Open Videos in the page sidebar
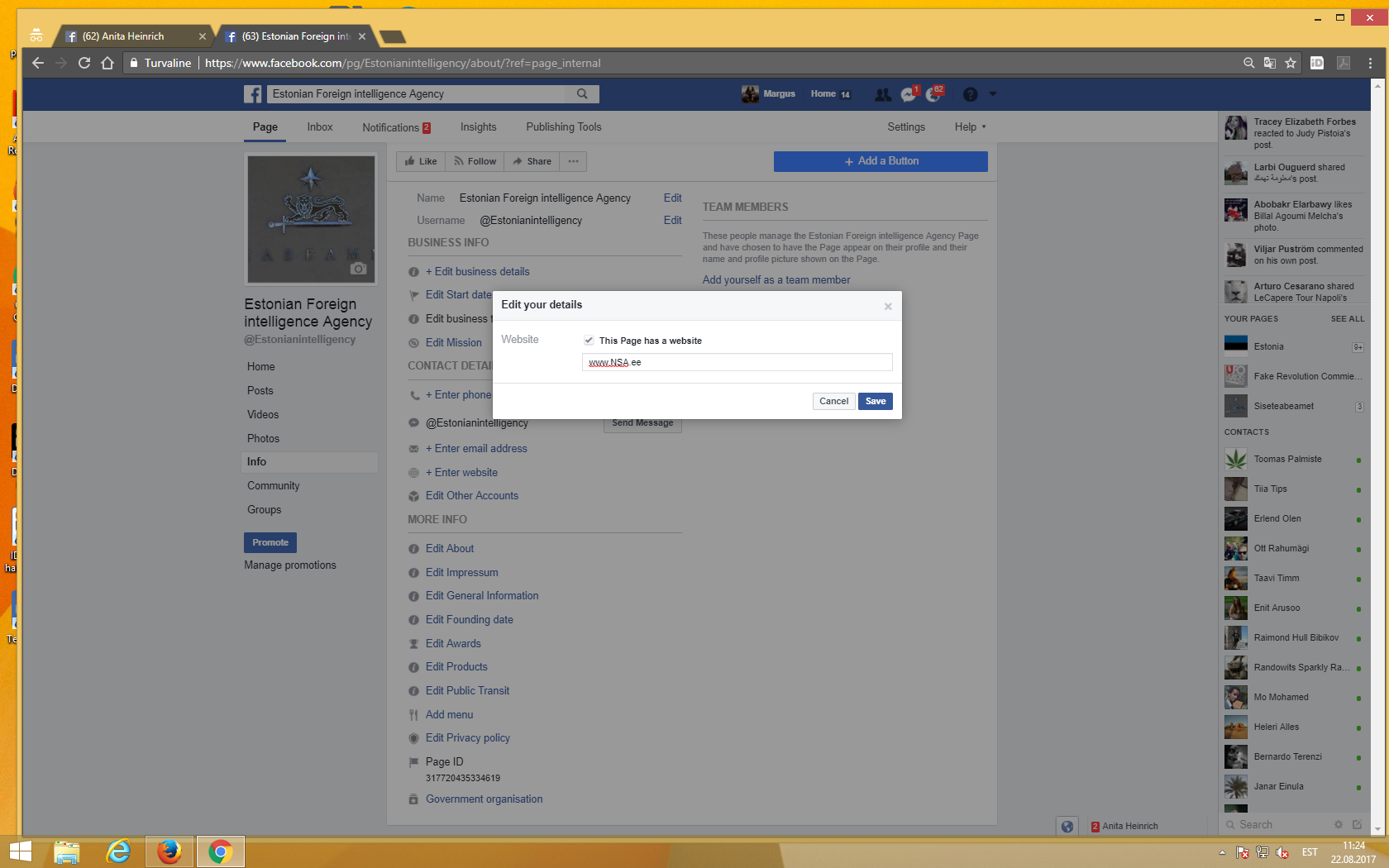The width and height of the screenshot is (1389, 868). pyautogui.click(x=263, y=414)
